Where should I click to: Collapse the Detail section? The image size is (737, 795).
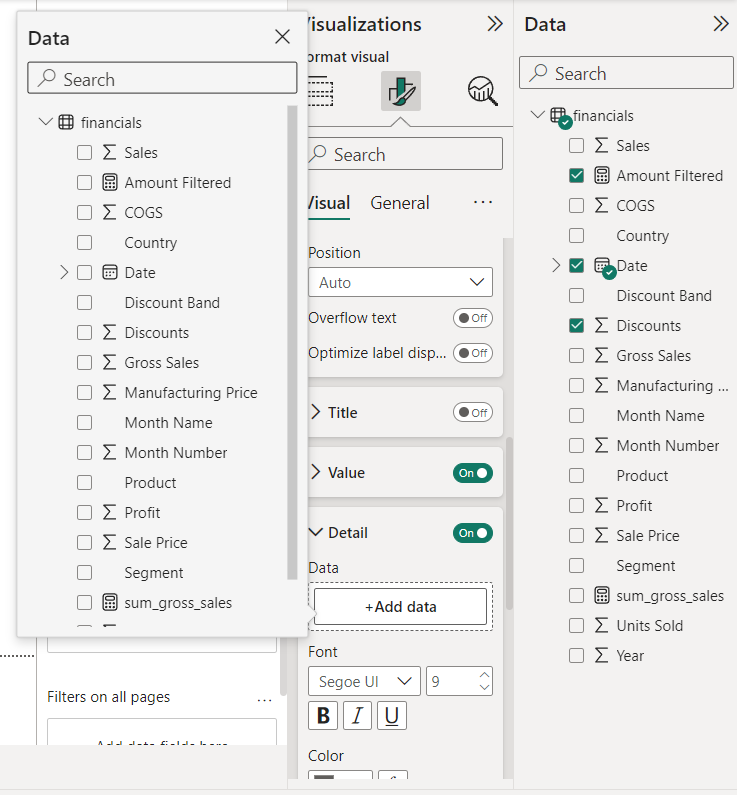(x=316, y=532)
